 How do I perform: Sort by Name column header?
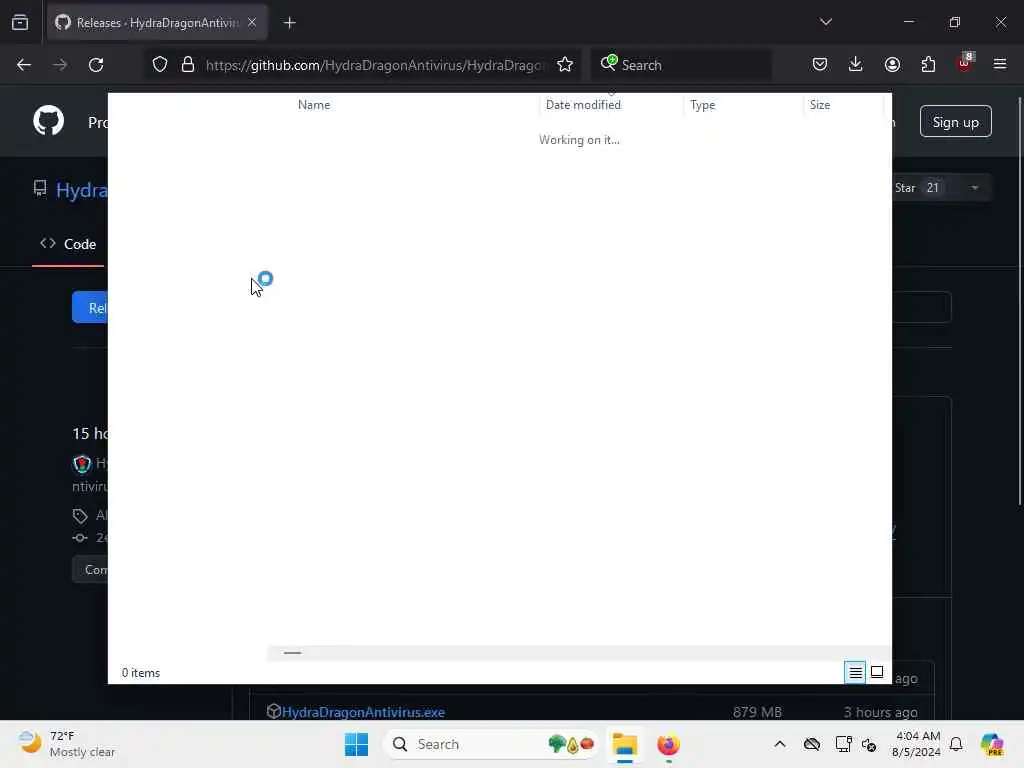(313, 104)
